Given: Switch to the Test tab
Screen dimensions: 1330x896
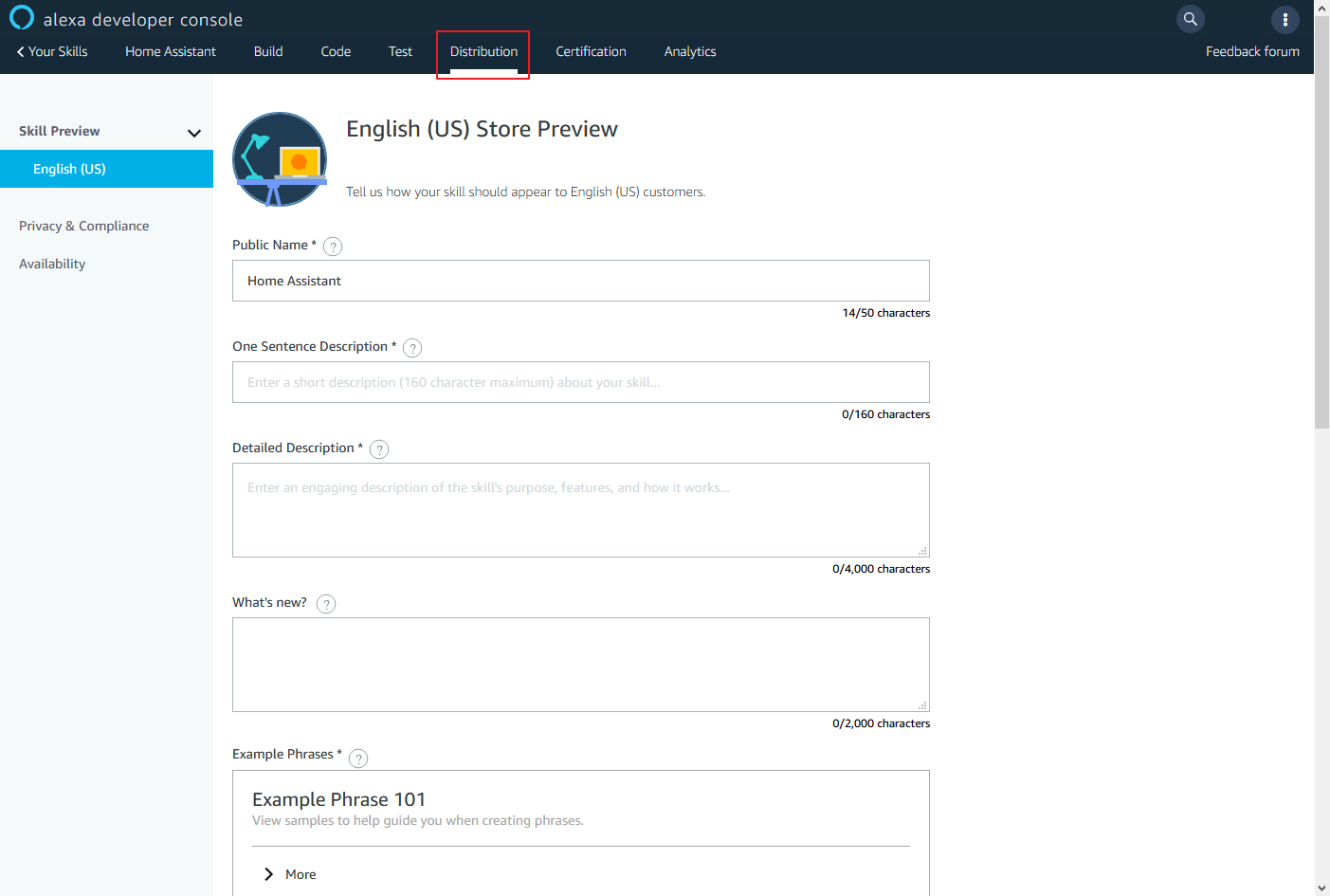Looking at the screenshot, I should [400, 51].
